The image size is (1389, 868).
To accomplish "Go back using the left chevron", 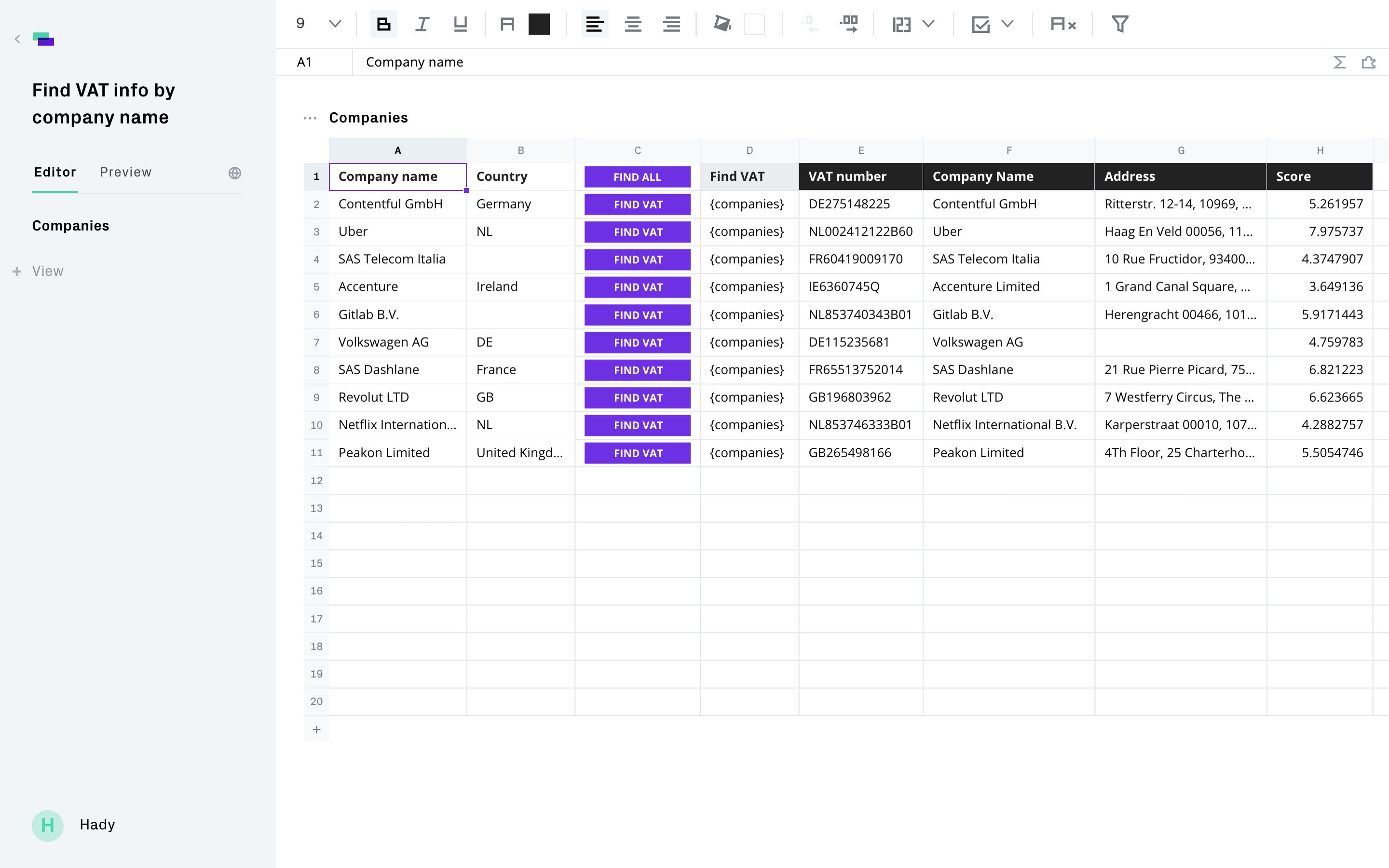I will click(17, 39).
